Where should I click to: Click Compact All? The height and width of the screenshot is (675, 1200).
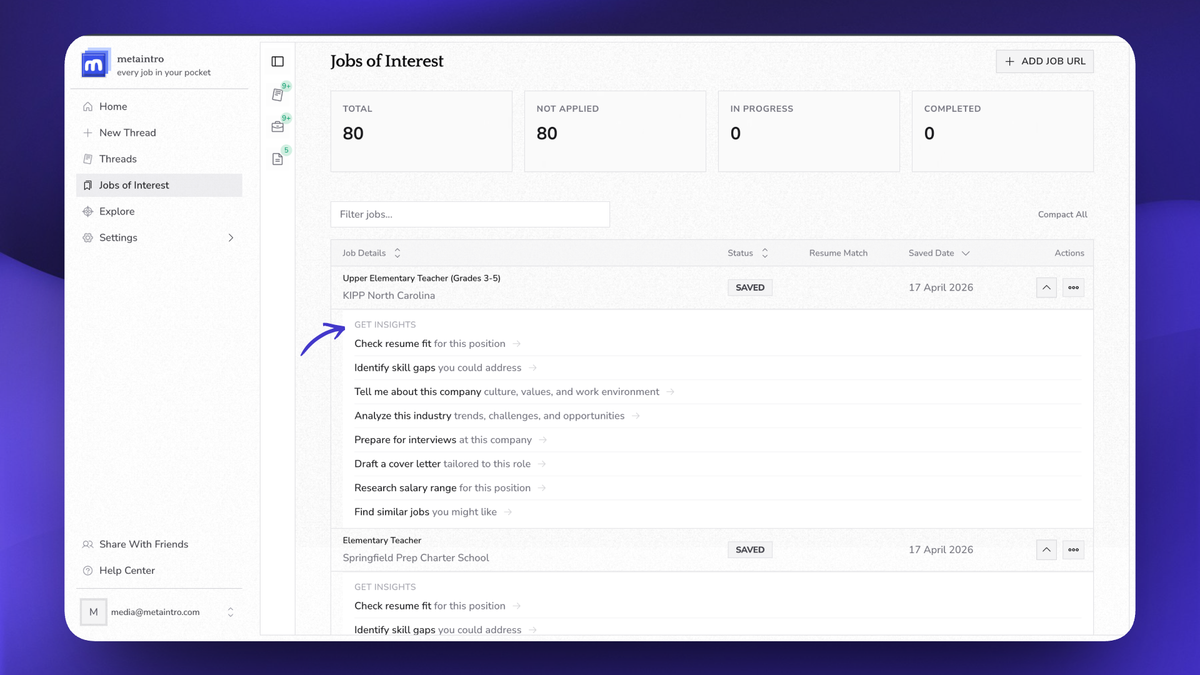click(x=1062, y=215)
